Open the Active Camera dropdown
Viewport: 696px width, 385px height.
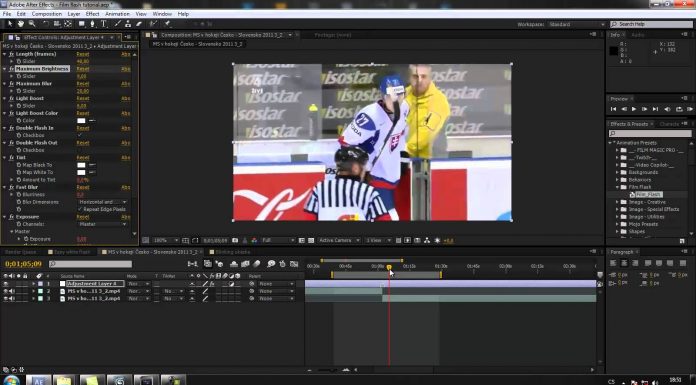click(339, 240)
